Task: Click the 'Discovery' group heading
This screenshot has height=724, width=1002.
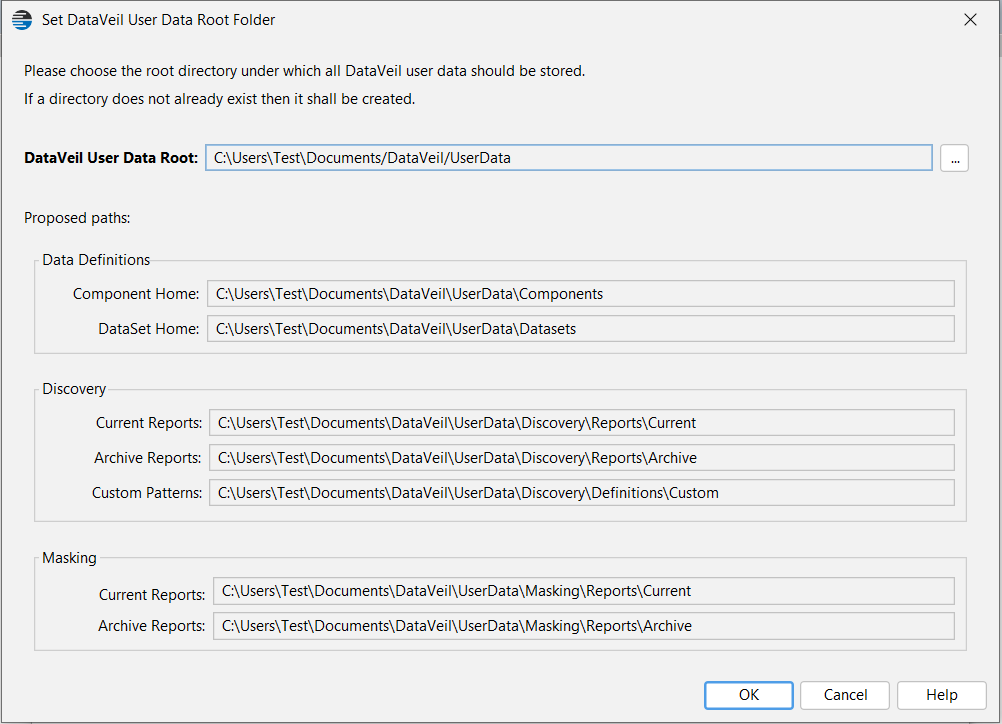Action: (74, 389)
